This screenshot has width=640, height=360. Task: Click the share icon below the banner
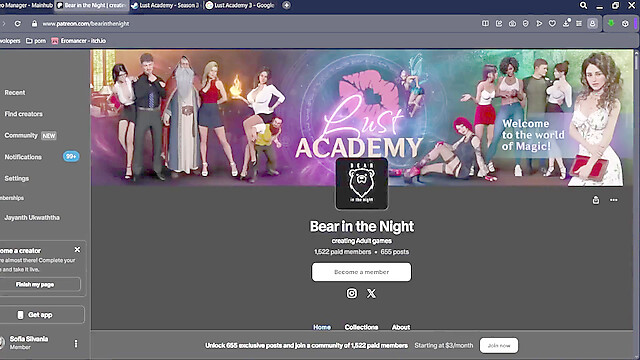[x=596, y=200]
